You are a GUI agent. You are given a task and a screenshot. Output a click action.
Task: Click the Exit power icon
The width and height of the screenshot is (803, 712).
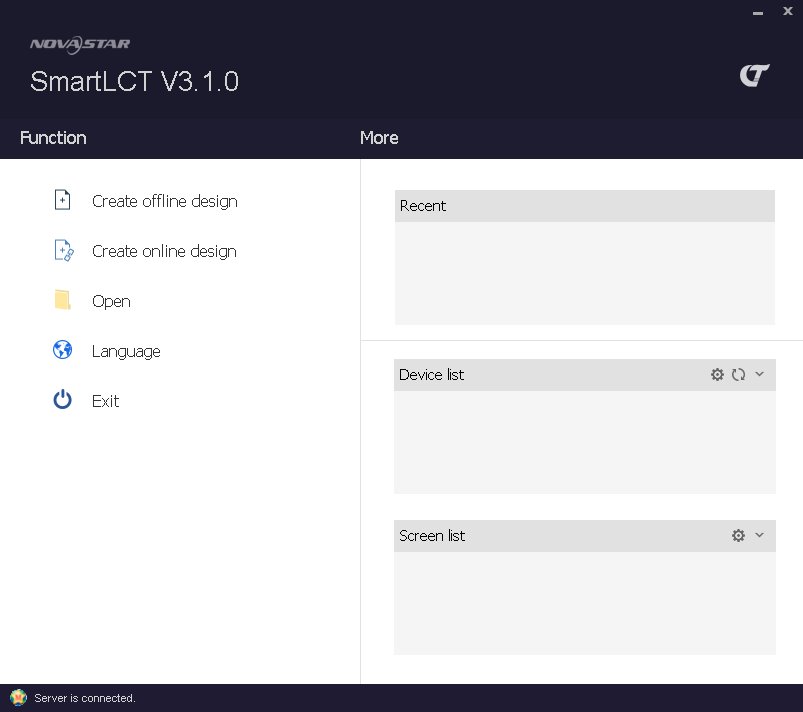(62, 400)
